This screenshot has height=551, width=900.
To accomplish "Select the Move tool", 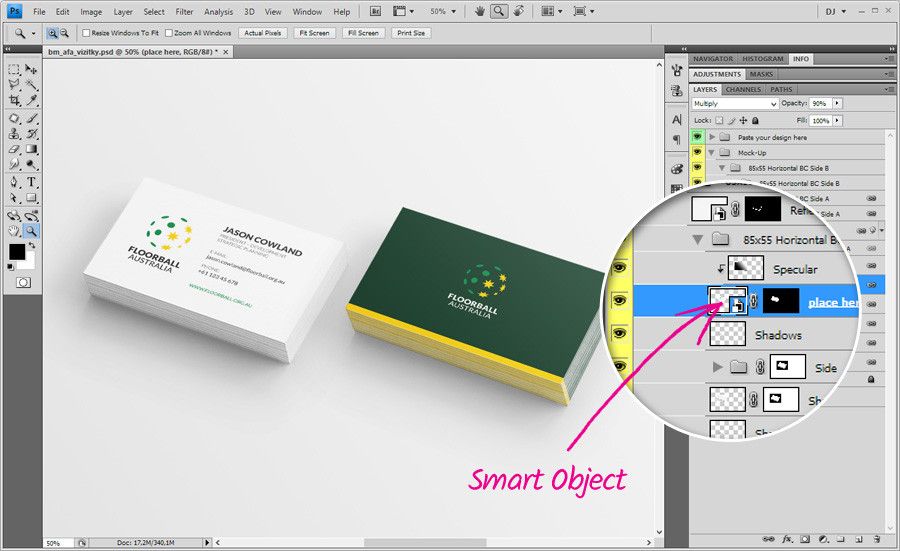I will pos(32,69).
